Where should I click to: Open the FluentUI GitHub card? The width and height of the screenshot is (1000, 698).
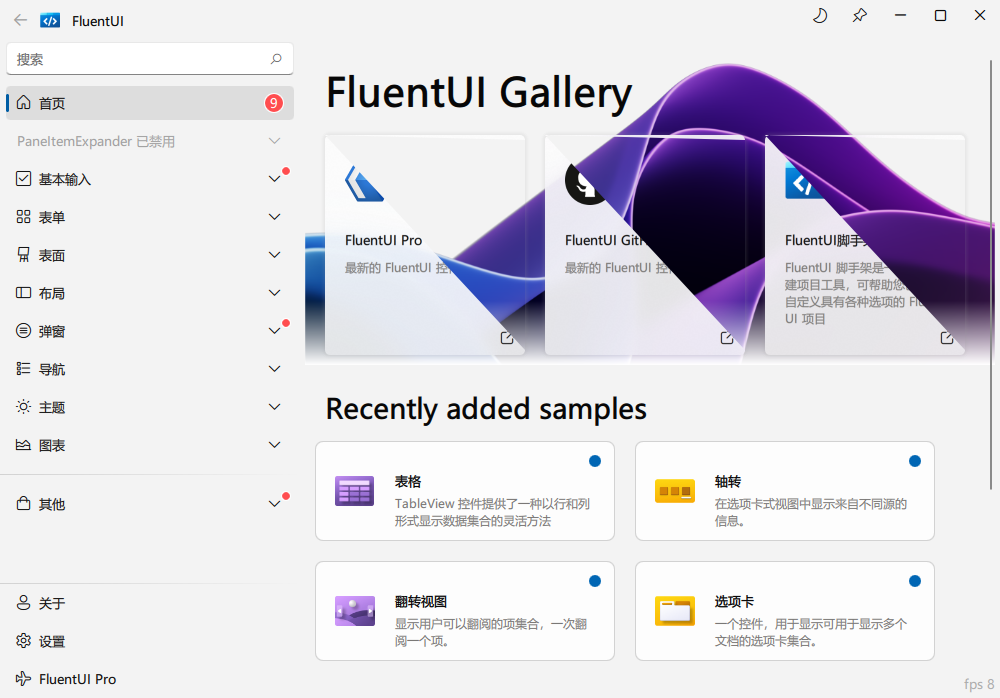645,245
